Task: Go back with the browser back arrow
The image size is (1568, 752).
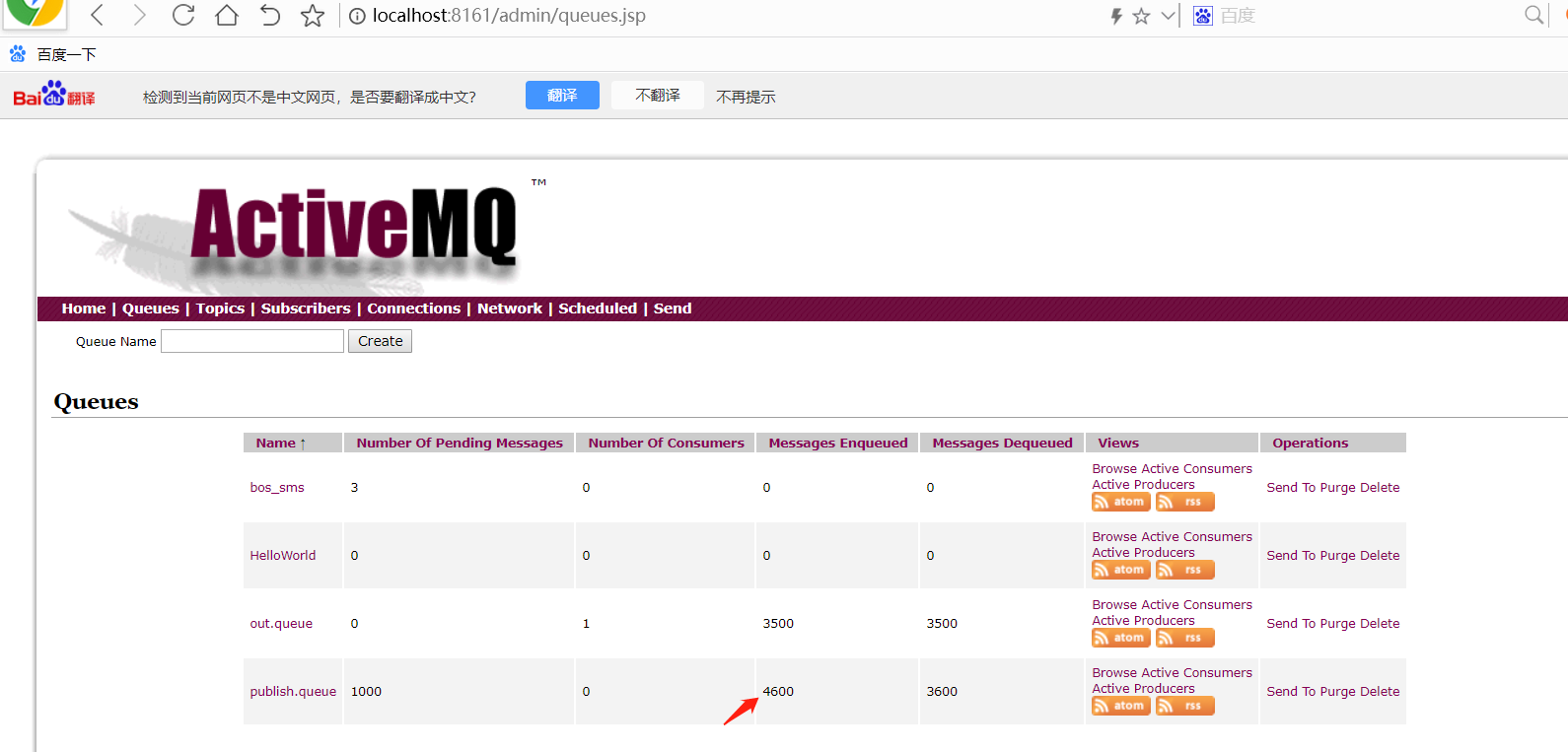Action: 97,15
